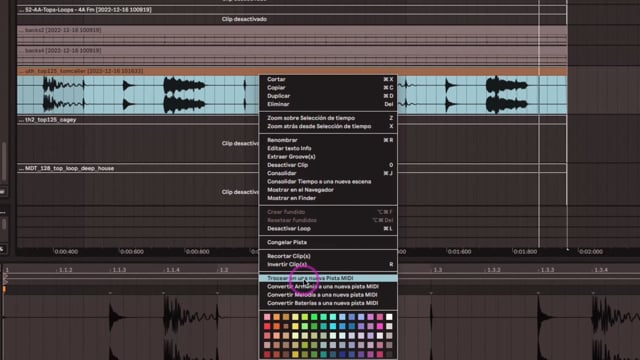Open Editar texto Info entry
Viewport: 640px width, 360px height.
click(328, 148)
